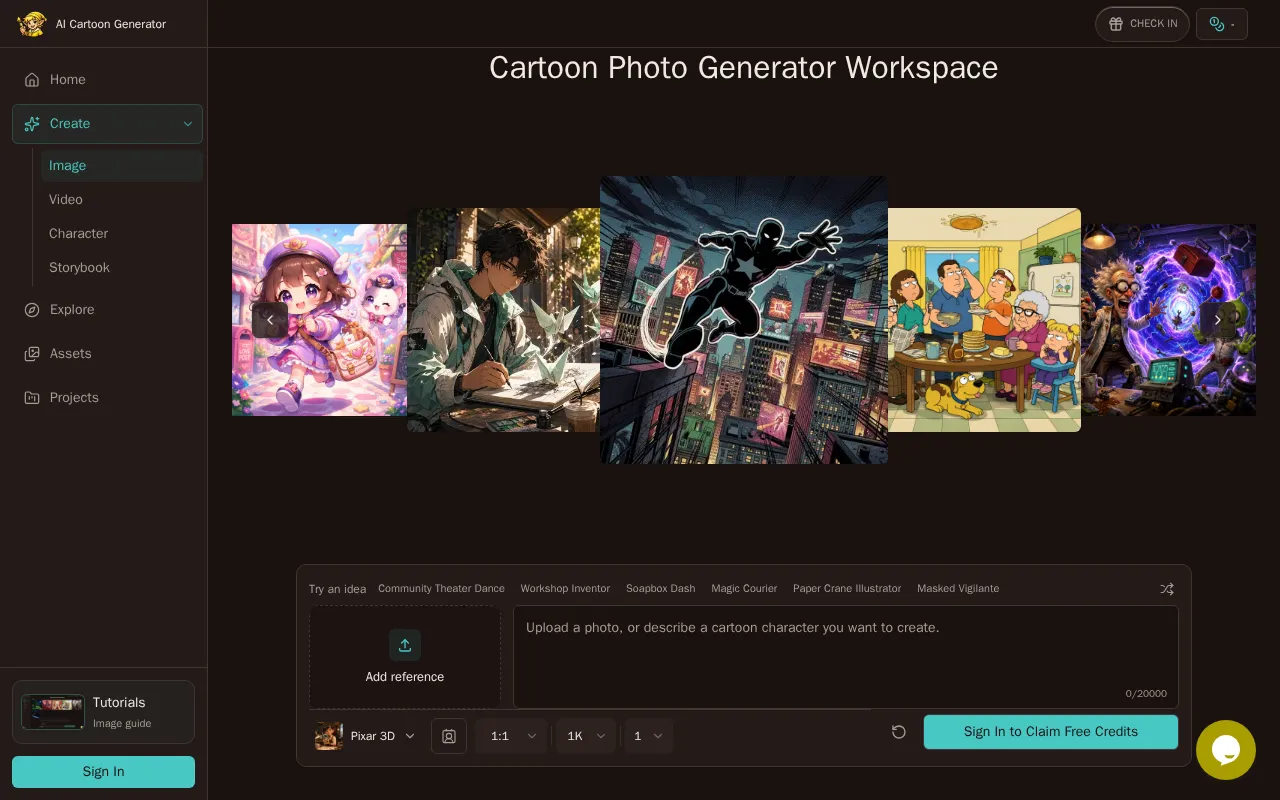The image size is (1280, 800).
Task: Click Sign In to Claim Free Credits
Action: (1051, 732)
